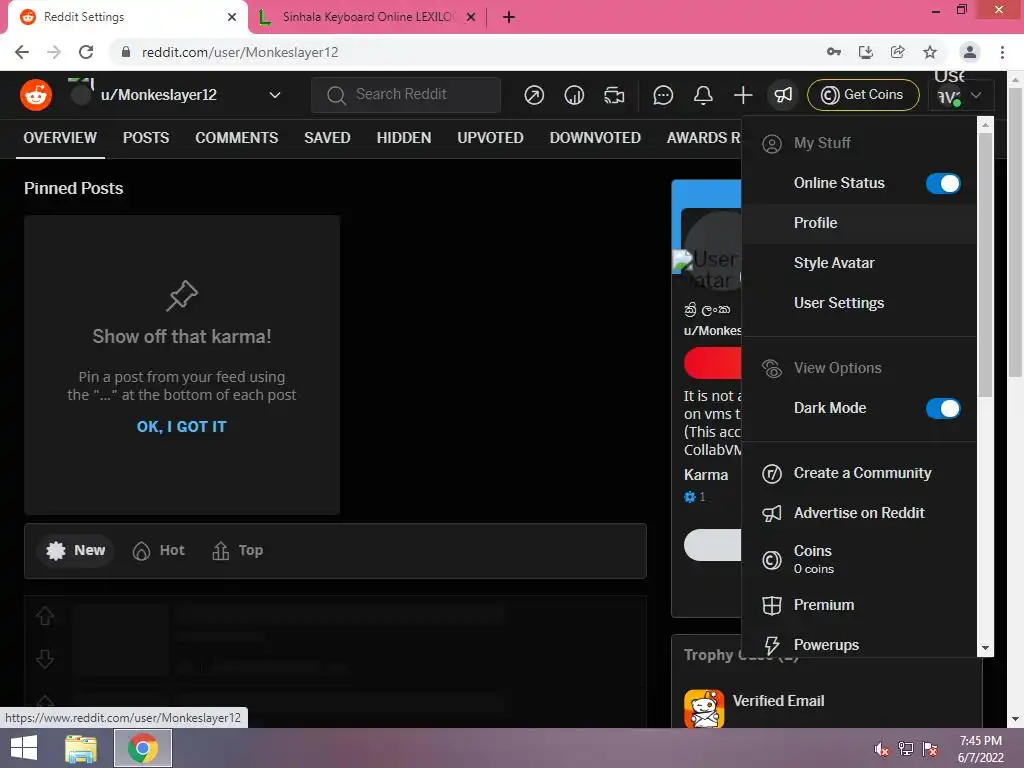
Task: Click the Premium shield icon
Action: 772,605
